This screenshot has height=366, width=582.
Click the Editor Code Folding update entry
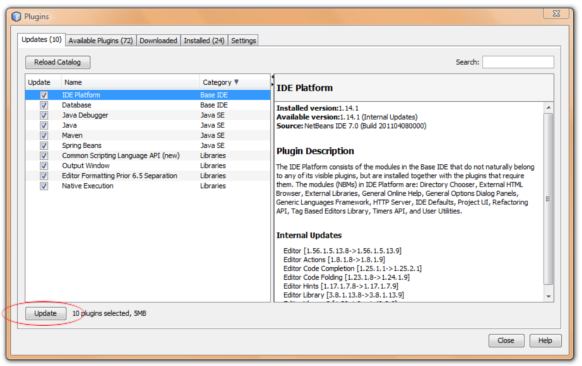click(x=346, y=277)
